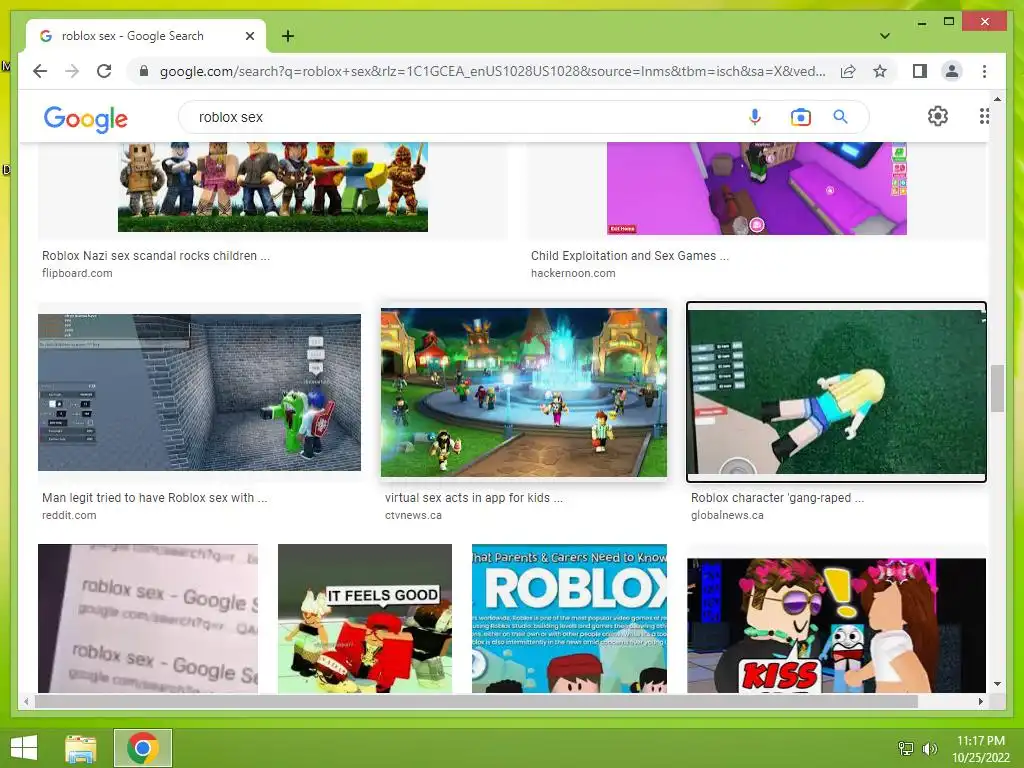Screen dimensions: 1024x768
Task: Focus the Chrome address bar URL
Action: [x=492, y=71]
